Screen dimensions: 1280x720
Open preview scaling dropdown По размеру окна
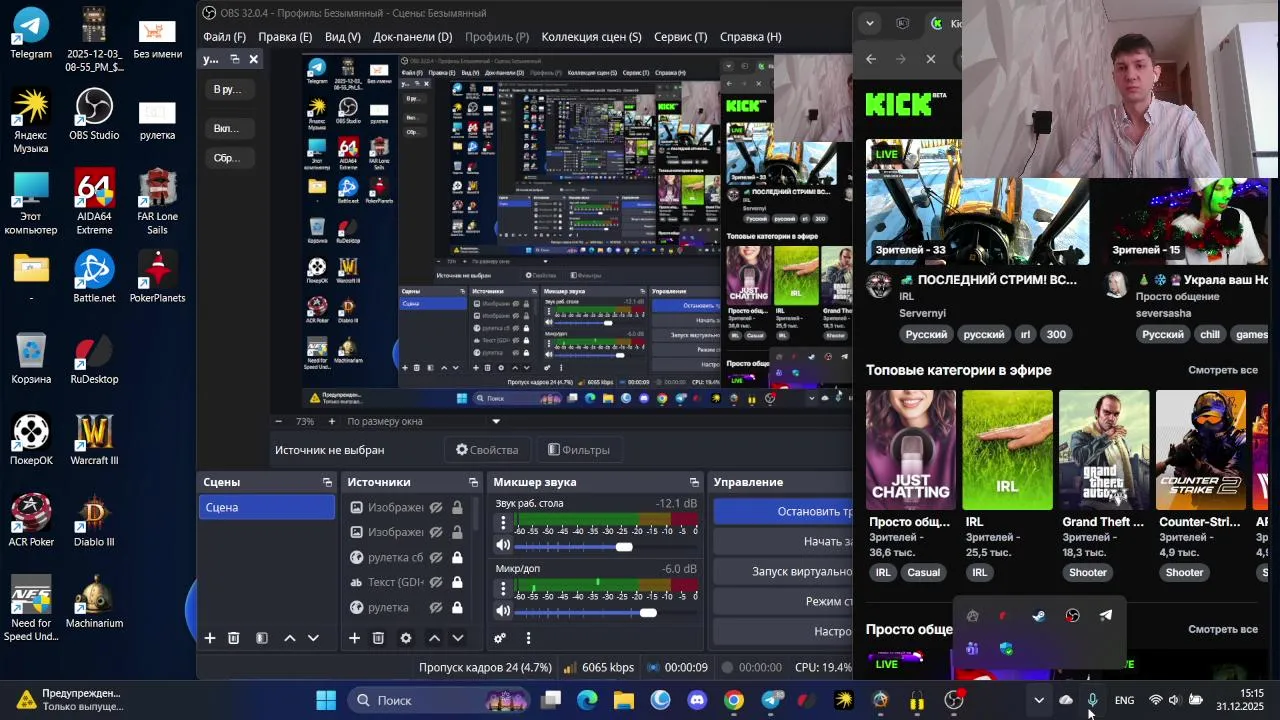coord(423,421)
